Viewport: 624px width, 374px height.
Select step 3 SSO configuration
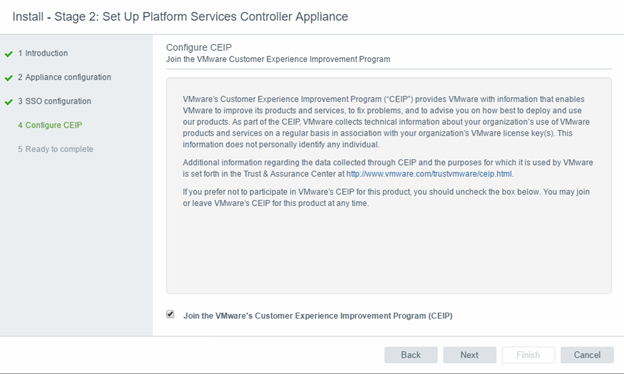(x=55, y=101)
